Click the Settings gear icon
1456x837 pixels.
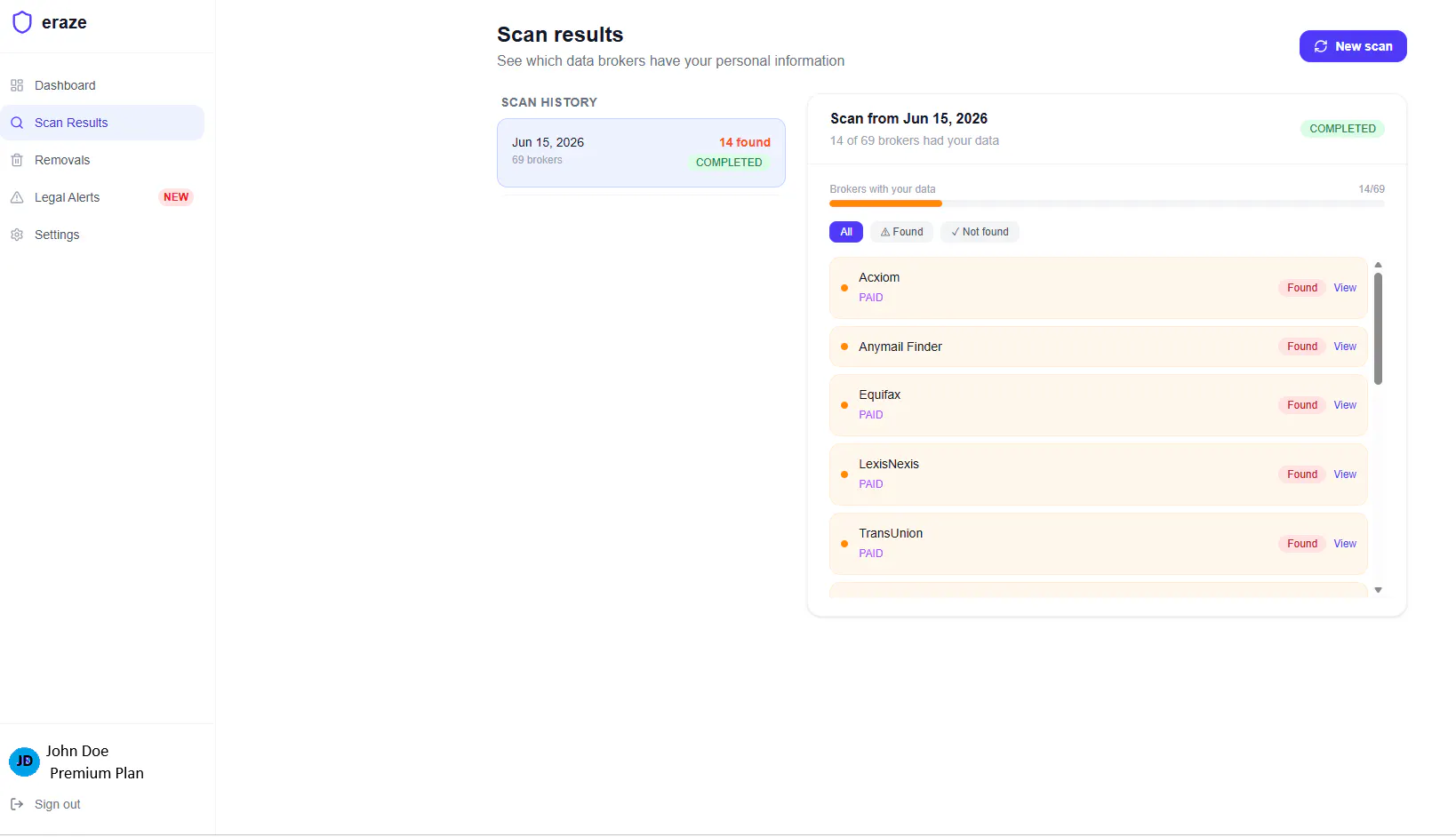(17, 235)
